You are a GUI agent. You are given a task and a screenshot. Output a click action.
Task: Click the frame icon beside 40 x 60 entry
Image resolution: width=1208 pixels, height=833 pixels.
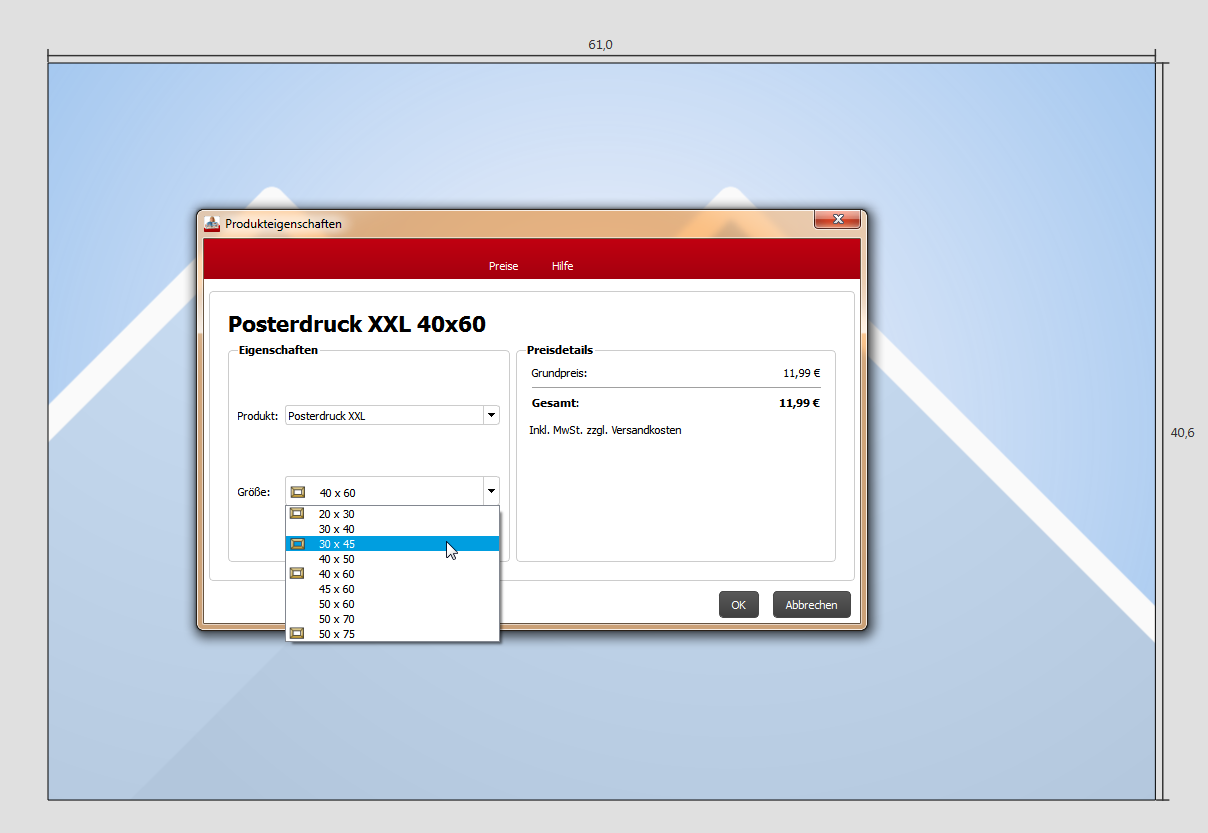tap(297, 573)
